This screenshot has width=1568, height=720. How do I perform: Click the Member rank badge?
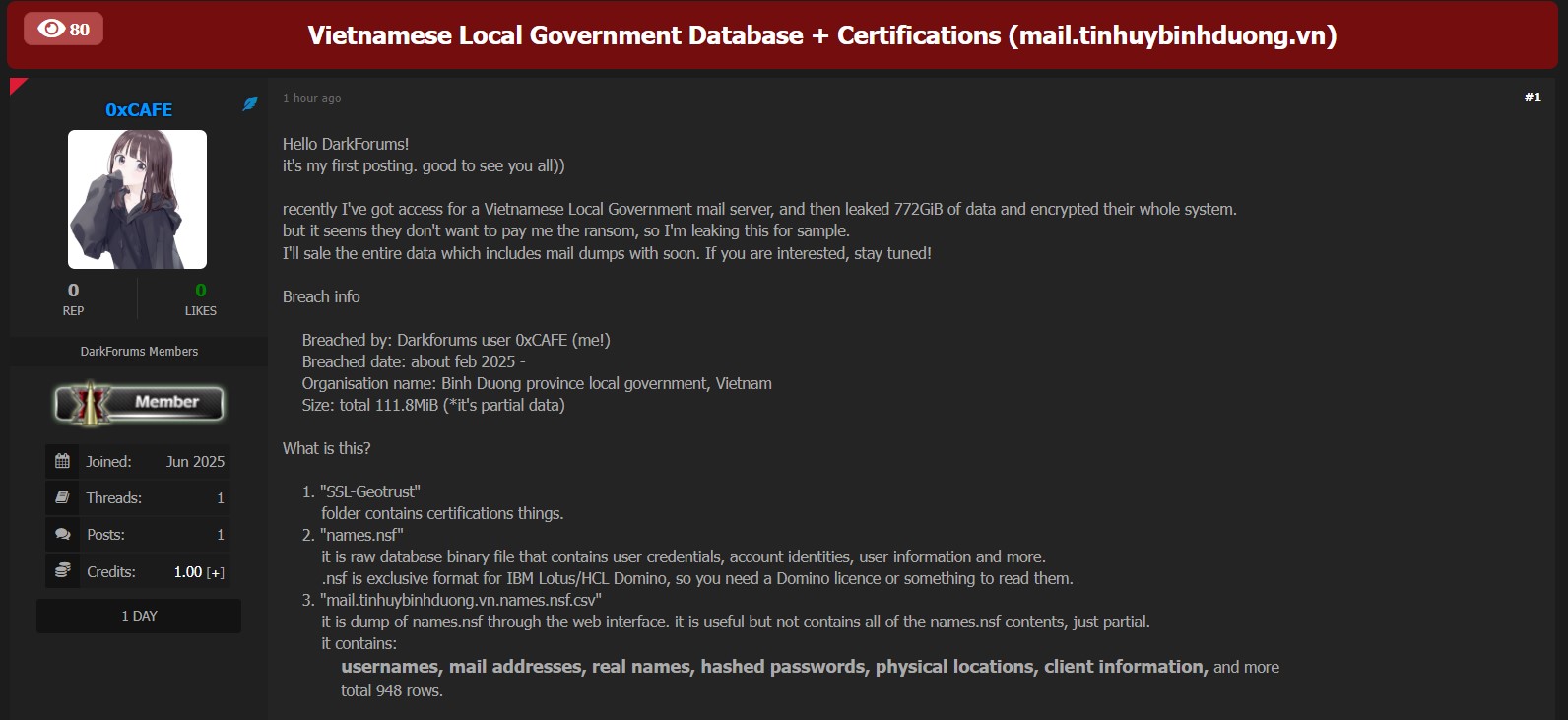(139, 403)
